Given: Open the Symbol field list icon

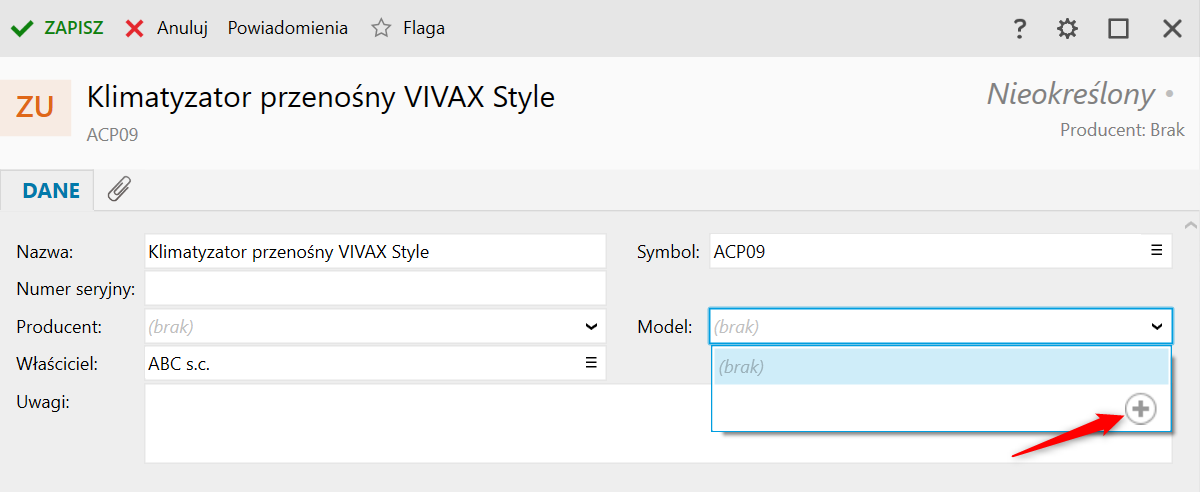Looking at the screenshot, I should point(1156,251).
